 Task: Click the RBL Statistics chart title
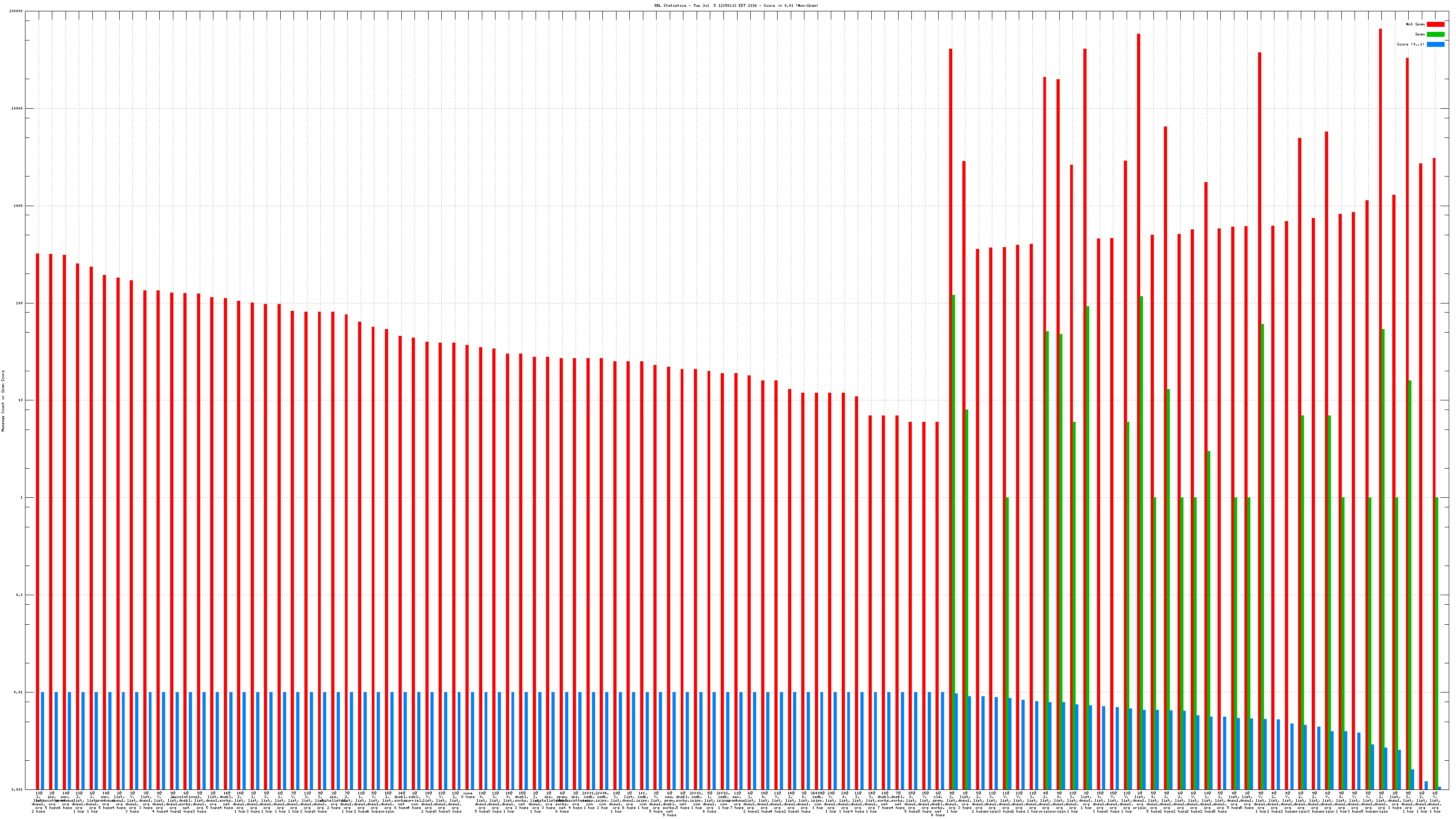(x=736, y=5)
